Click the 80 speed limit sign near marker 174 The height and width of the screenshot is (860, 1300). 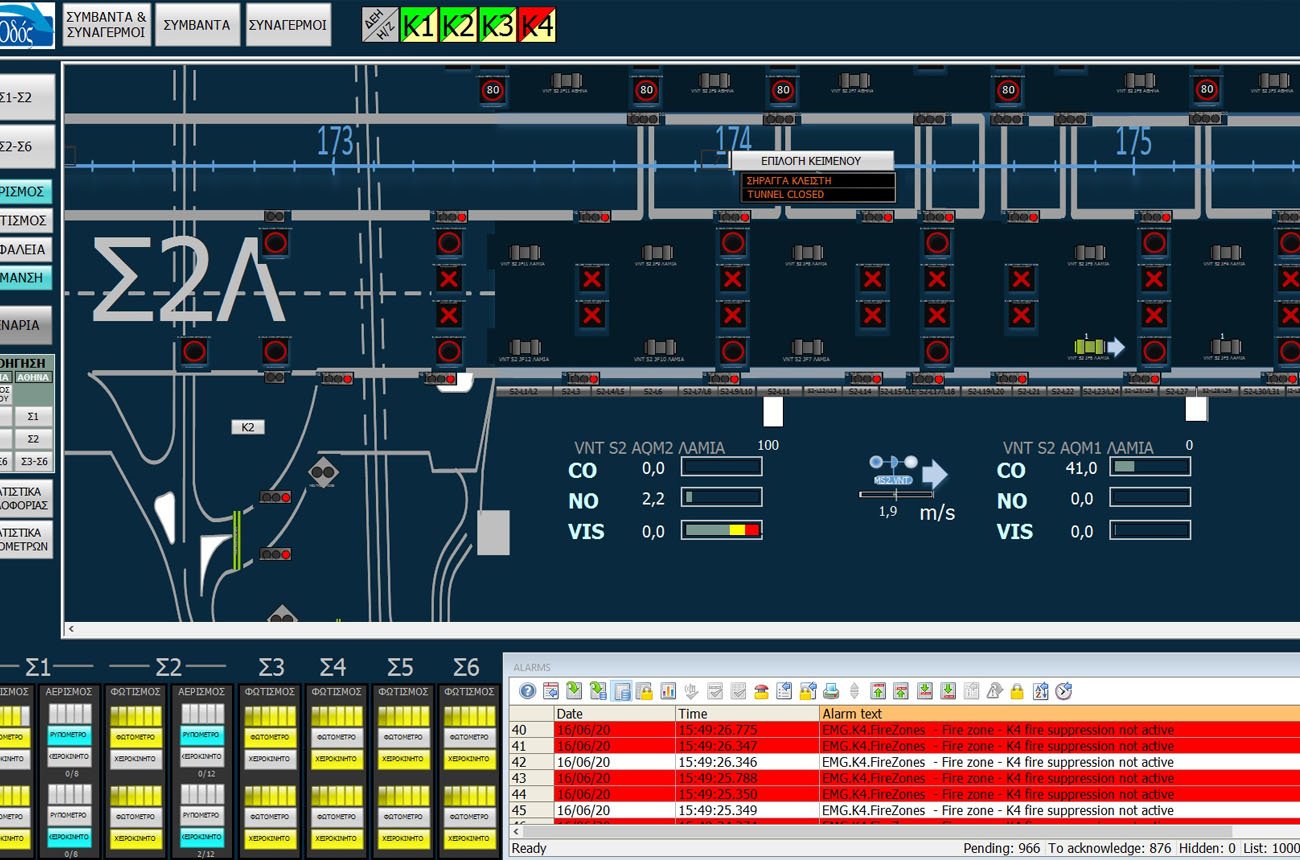coord(782,90)
